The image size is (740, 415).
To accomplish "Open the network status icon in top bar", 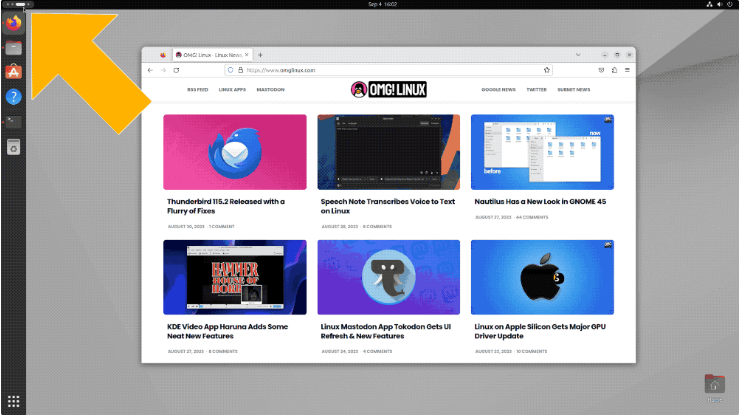I will (709, 4).
